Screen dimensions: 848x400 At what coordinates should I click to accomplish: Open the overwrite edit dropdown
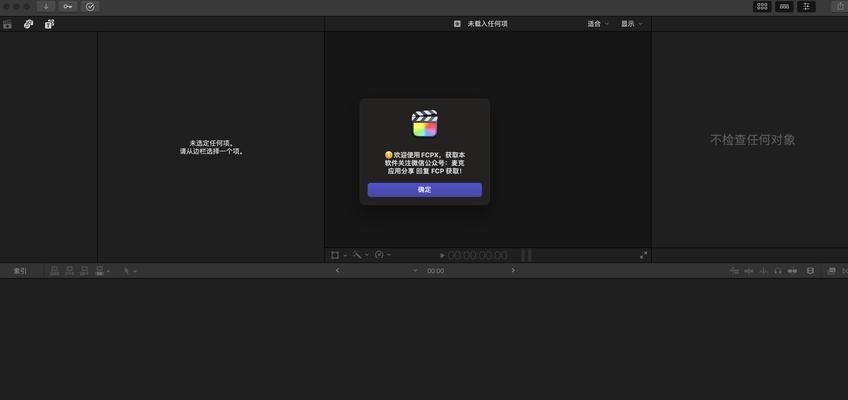(102, 271)
